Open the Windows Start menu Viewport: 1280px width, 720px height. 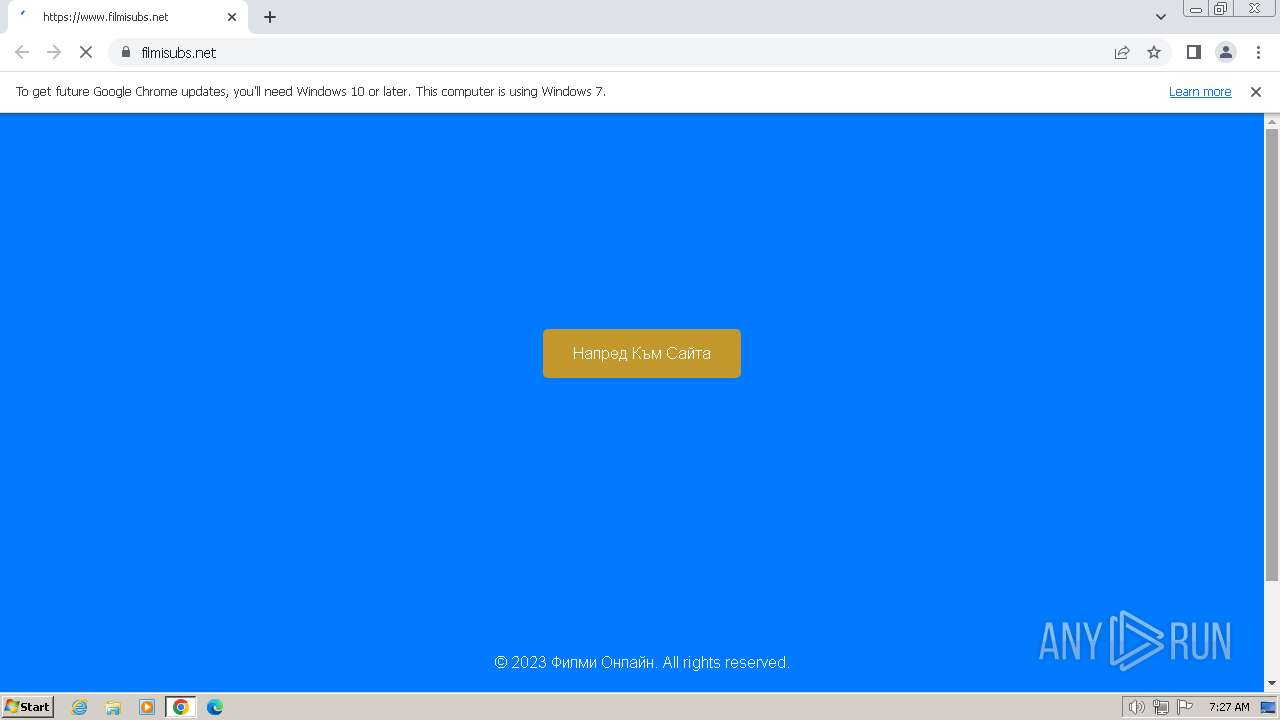point(28,706)
